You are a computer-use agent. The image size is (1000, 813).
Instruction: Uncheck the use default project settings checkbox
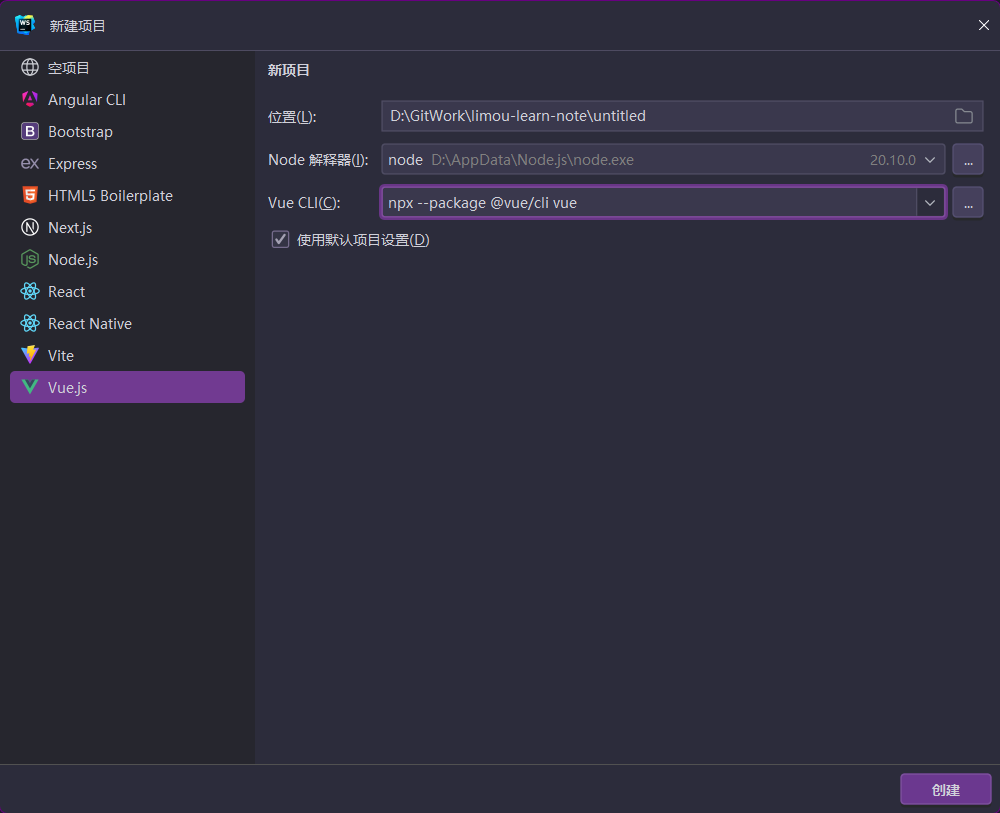(281, 240)
